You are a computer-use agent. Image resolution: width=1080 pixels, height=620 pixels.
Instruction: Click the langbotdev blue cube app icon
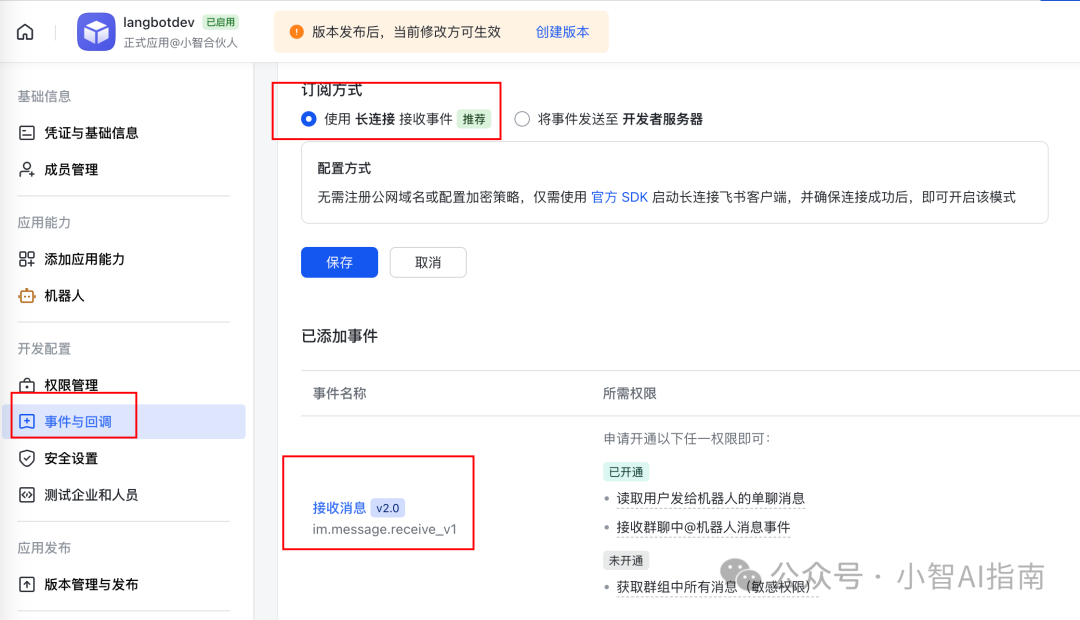pyautogui.click(x=97, y=32)
